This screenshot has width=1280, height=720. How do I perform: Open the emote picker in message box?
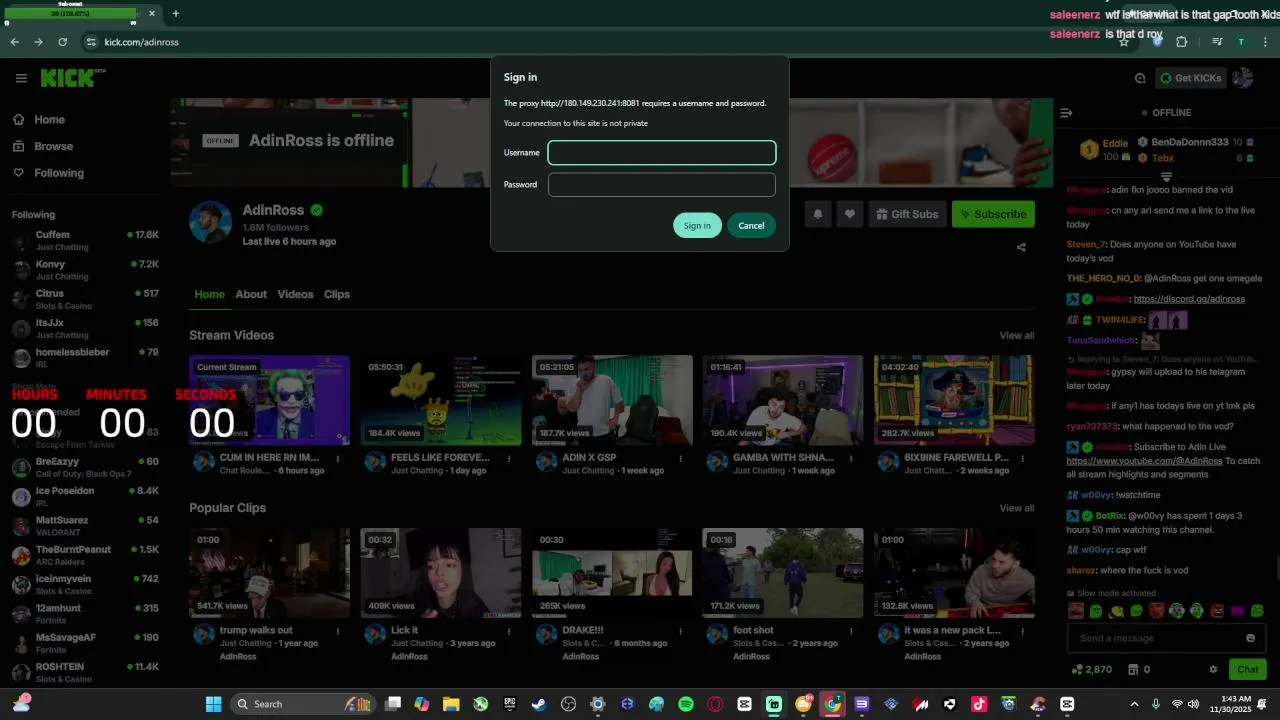1250,638
